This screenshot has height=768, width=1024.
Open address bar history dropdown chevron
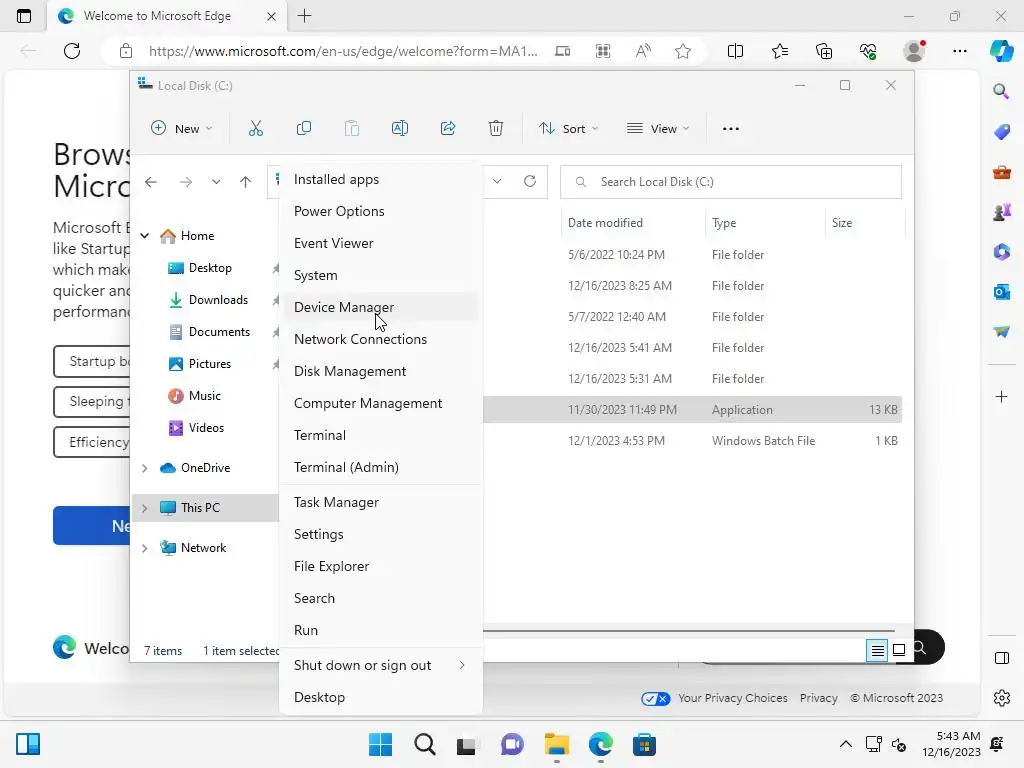click(497, 181)
